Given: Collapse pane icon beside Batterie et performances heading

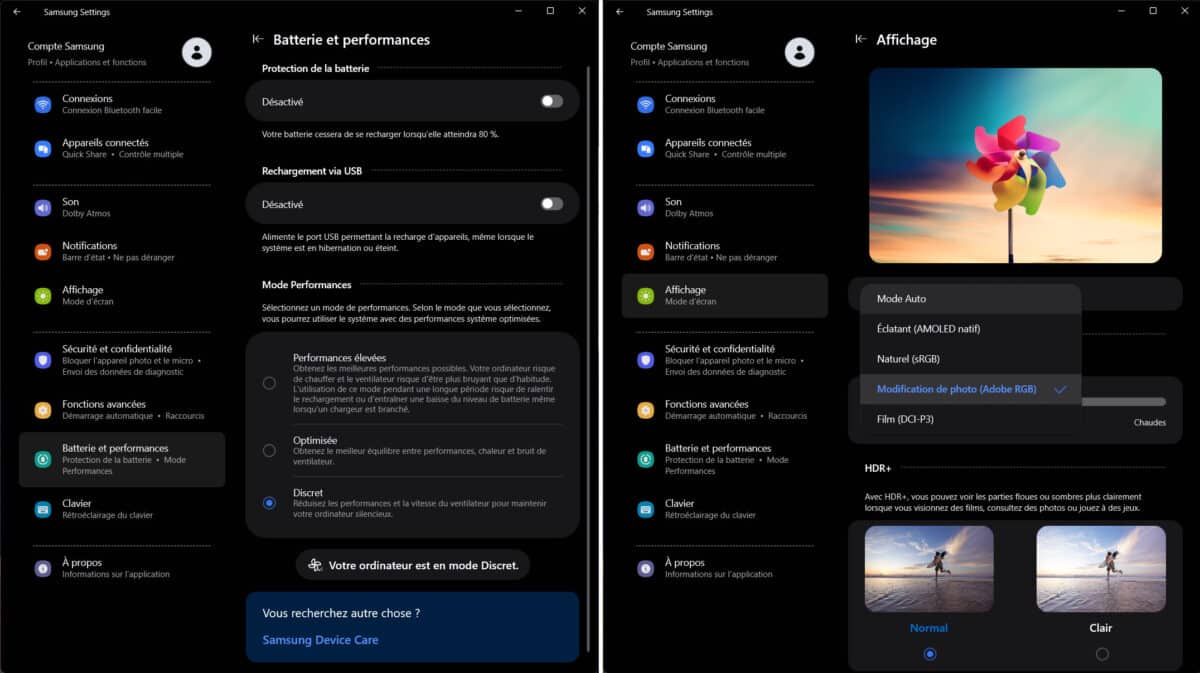Looking at the screenshot, I should [x=258, y=40].
